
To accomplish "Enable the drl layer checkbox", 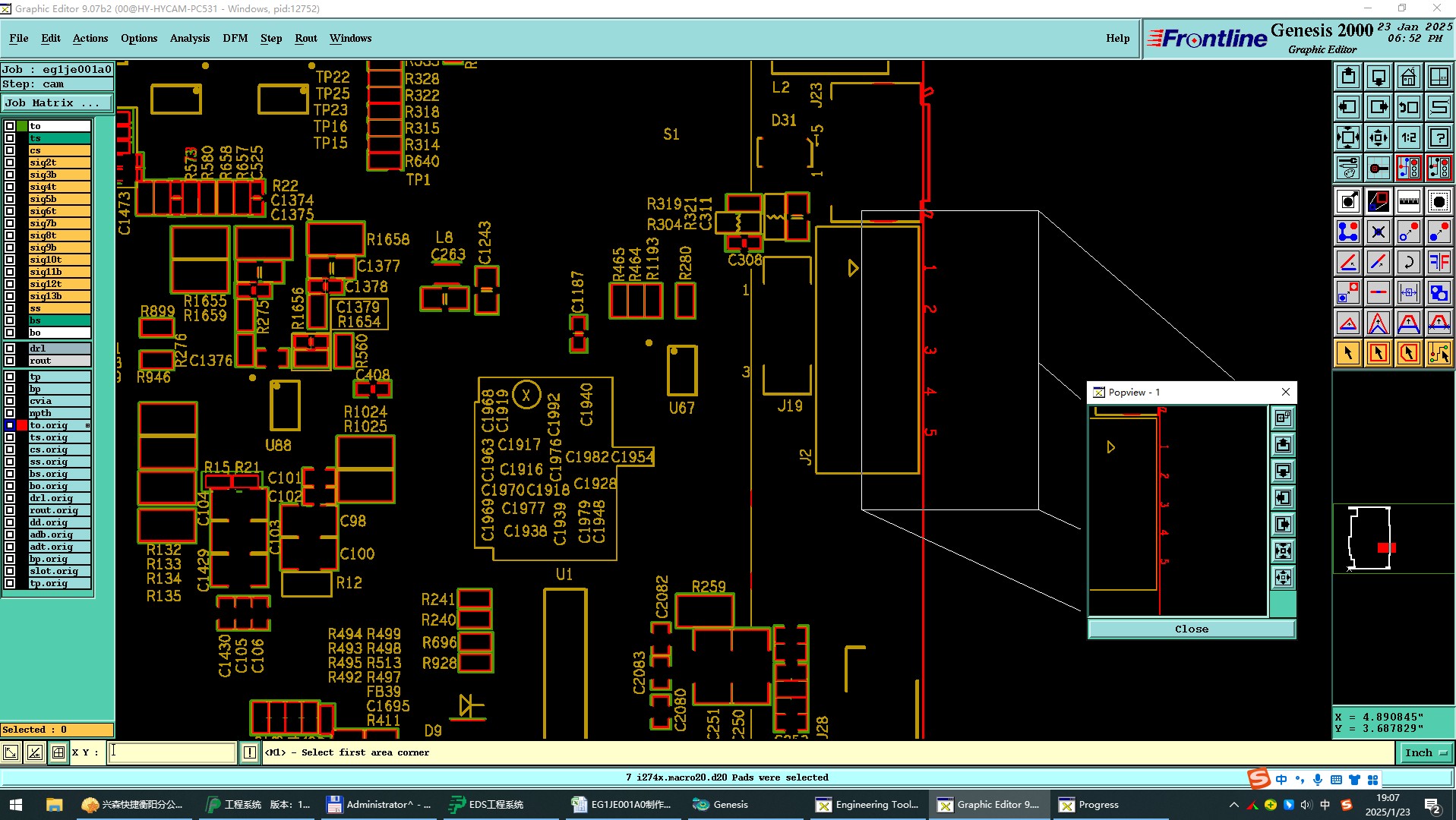I will pyautogui.click(x=10, y=348).
